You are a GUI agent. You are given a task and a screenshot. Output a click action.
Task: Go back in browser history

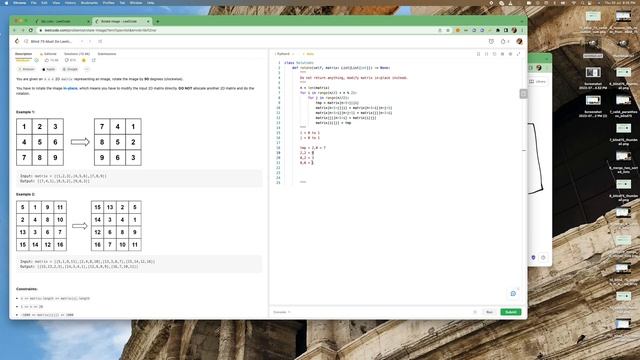tap(15, 30)
